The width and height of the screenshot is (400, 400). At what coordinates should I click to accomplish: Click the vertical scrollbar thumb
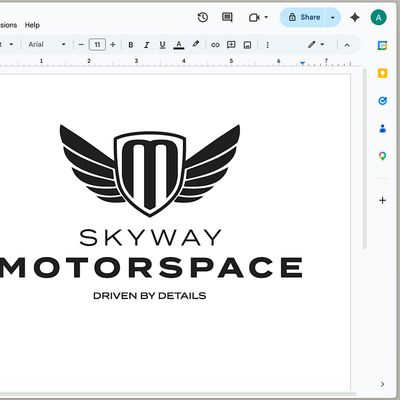point(365,159)
